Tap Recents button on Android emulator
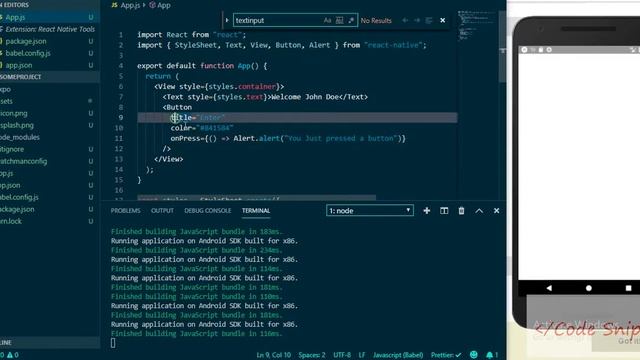Image resolution: width=640 pixels, height=360 pixels. 629,288
